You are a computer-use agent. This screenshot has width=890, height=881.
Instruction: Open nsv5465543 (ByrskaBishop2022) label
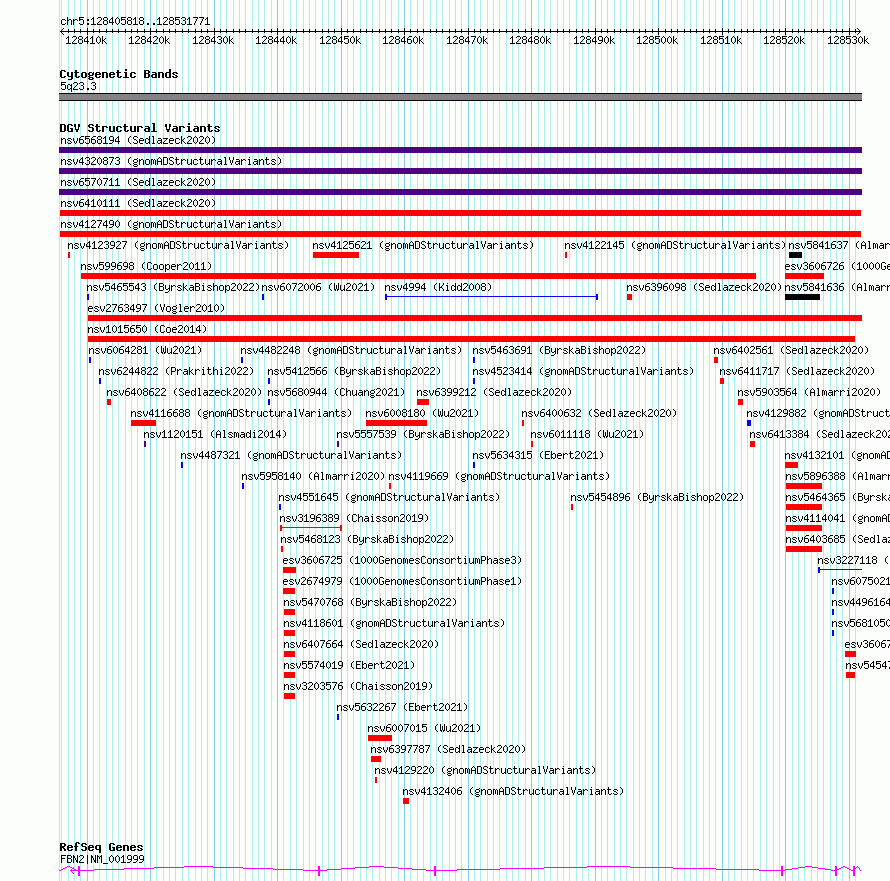(173, 287)
